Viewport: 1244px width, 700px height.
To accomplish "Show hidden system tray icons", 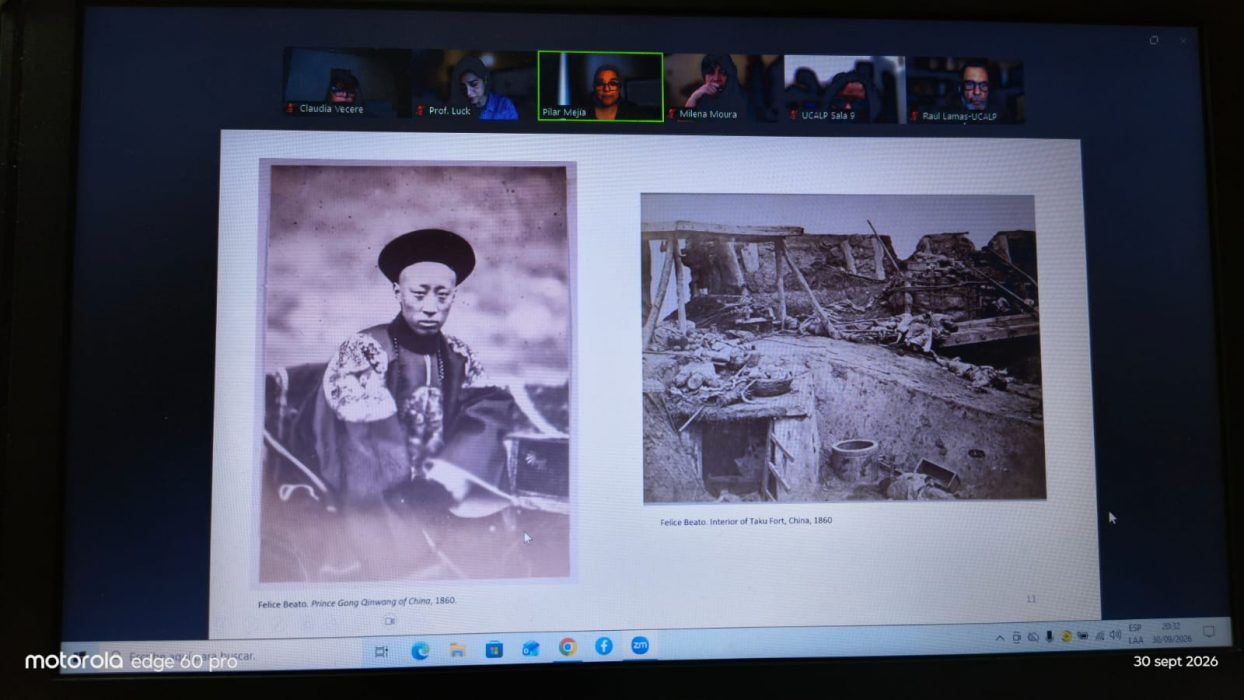I will coord(1000,638).
